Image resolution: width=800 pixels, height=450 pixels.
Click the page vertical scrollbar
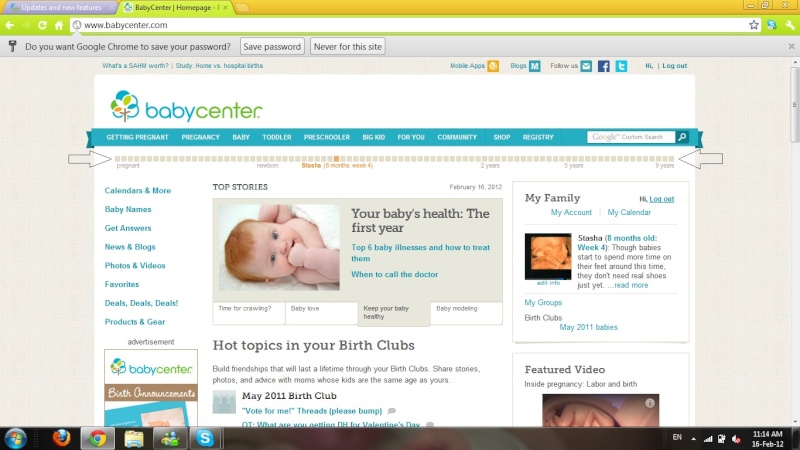coord(795,105)
